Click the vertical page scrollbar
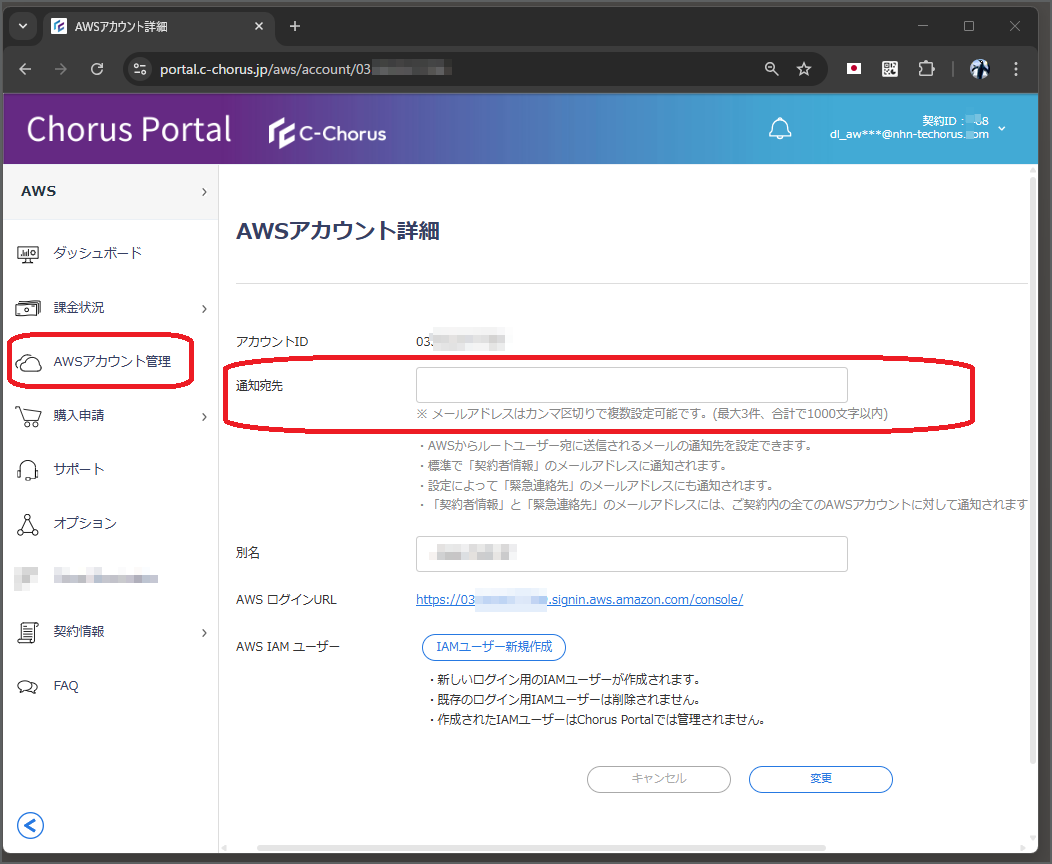The height and width of the screenshot is (864, 1052). [x=1033, y=470]
